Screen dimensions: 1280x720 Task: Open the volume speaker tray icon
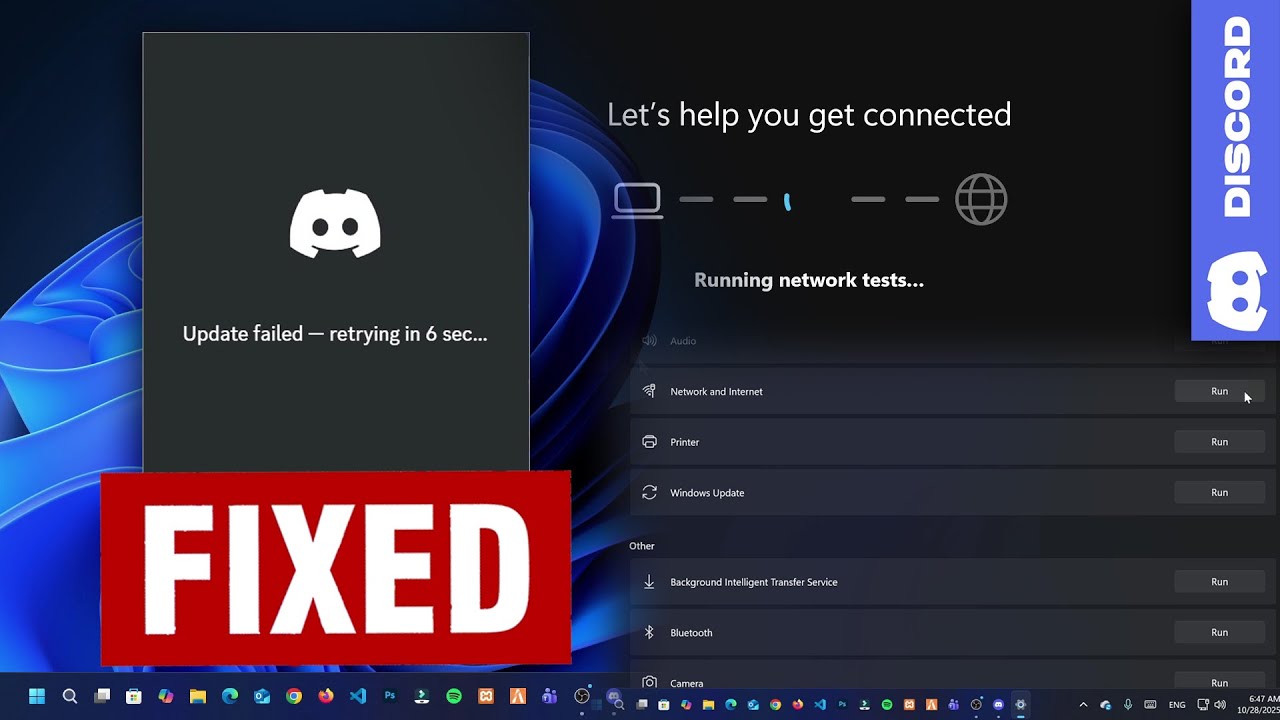tap(1220, 705)
